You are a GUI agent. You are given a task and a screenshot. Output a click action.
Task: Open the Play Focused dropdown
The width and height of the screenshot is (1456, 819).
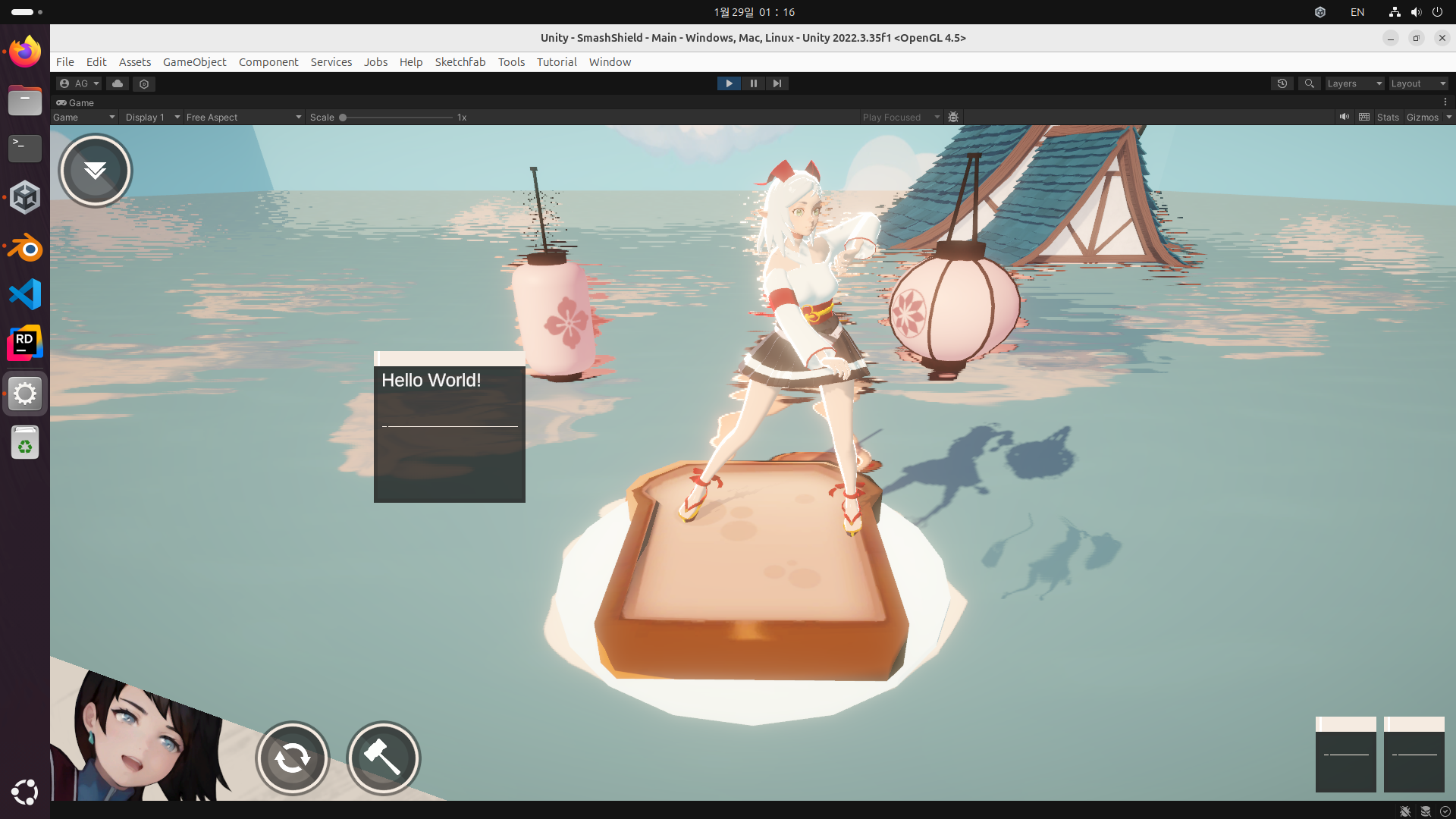click(x=901, y=117)
